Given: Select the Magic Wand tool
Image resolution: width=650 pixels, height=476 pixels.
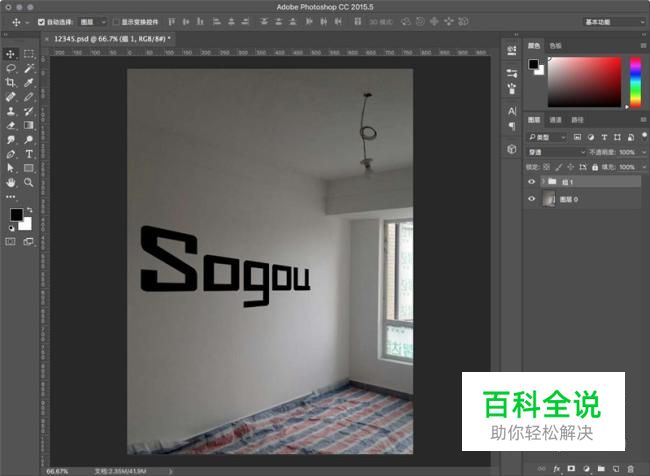Looking at the screenshot, I should tap(29, 68).
